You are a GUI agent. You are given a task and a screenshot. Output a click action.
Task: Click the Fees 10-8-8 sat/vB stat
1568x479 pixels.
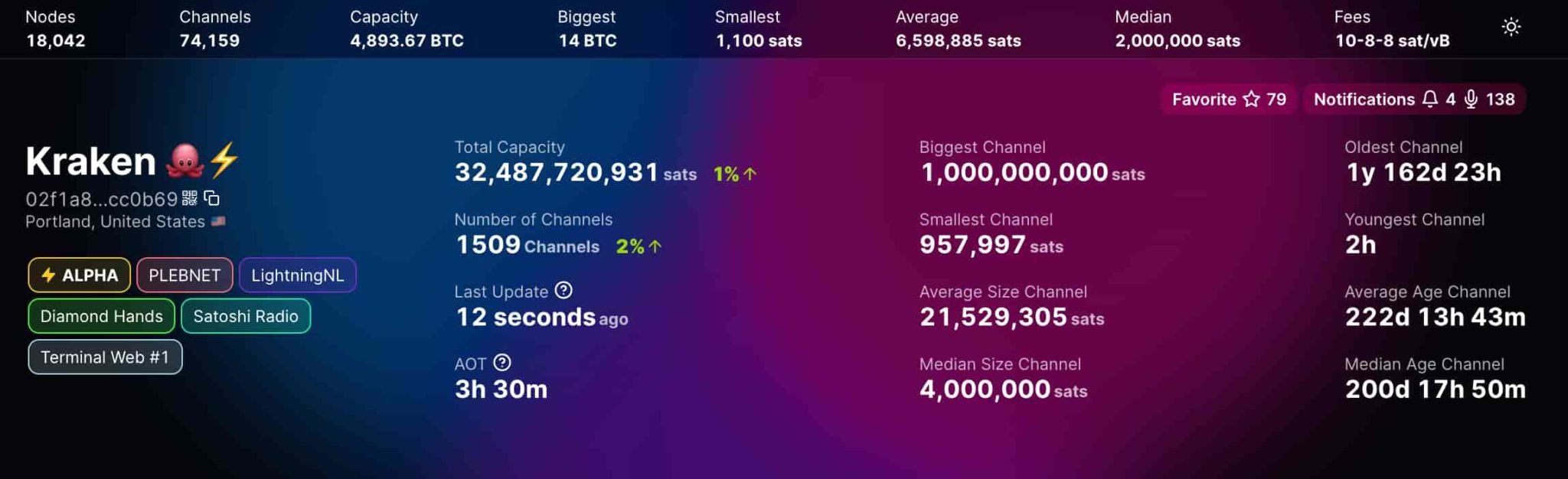(x=1391, y=29)
